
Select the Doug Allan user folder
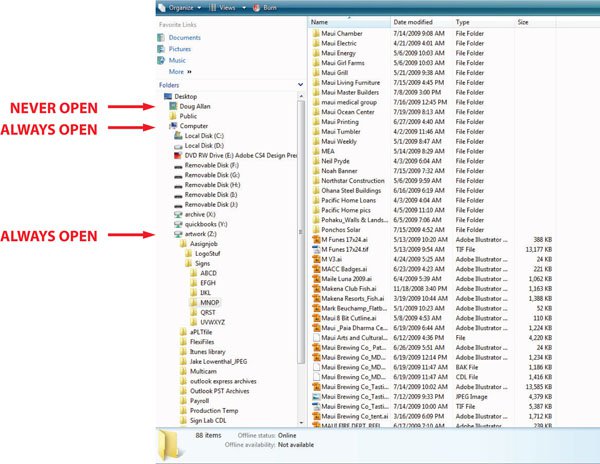coord(195,106)
